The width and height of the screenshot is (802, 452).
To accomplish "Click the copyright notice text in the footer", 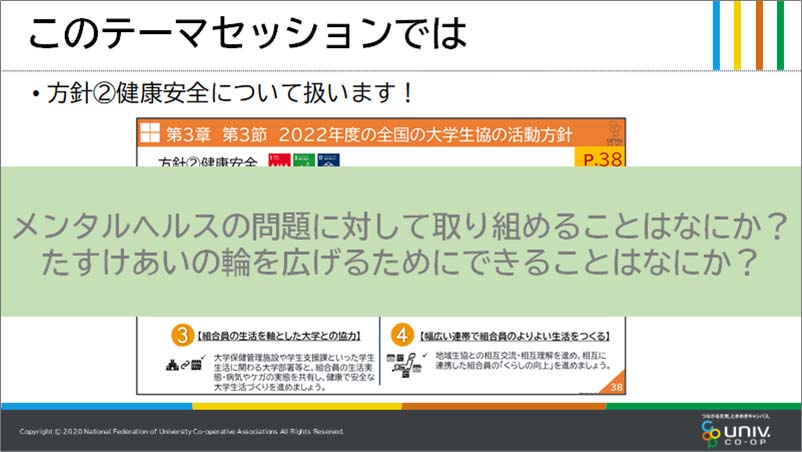I will [x=181, y=432].
